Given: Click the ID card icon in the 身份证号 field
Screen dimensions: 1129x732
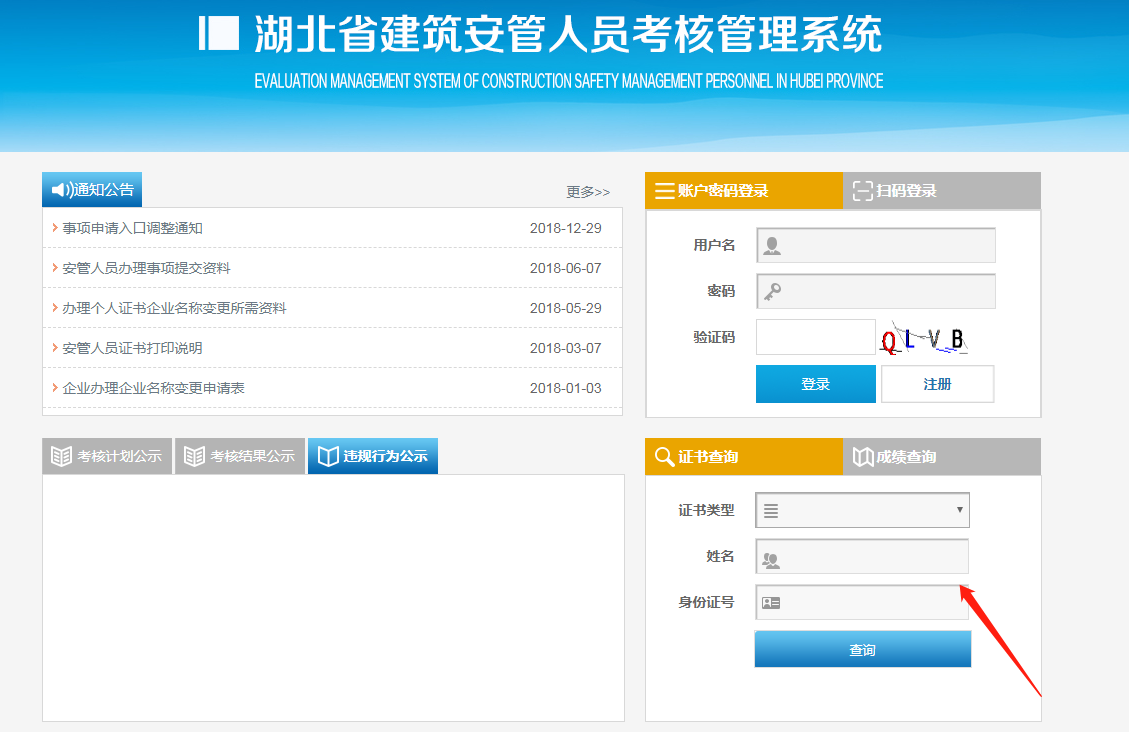Looking at the screenshot, I should click(x=770, y=602).
